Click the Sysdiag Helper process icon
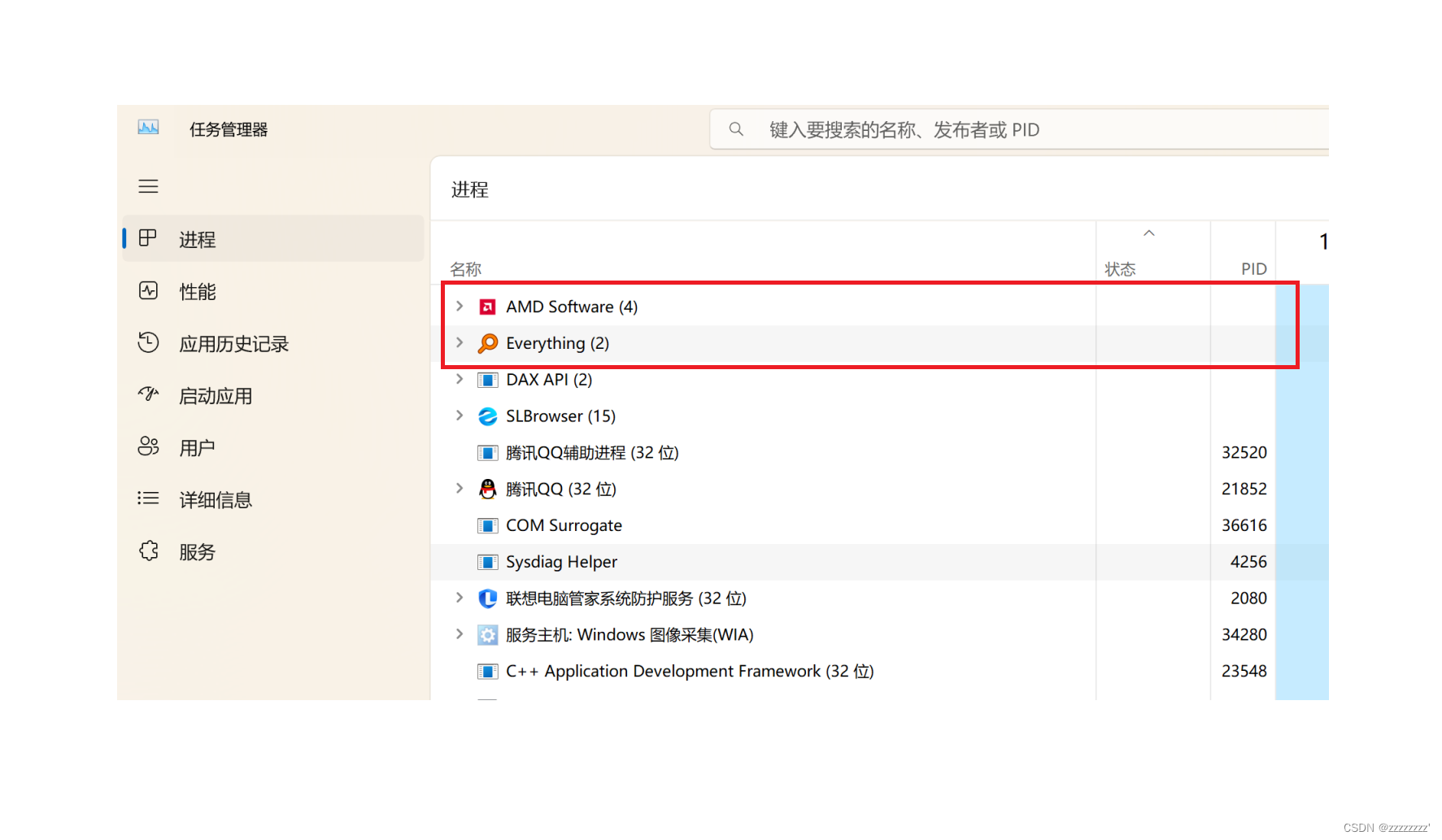This screenshot has width=1442, height=840. pyautogui.click(x=487, y=562)
